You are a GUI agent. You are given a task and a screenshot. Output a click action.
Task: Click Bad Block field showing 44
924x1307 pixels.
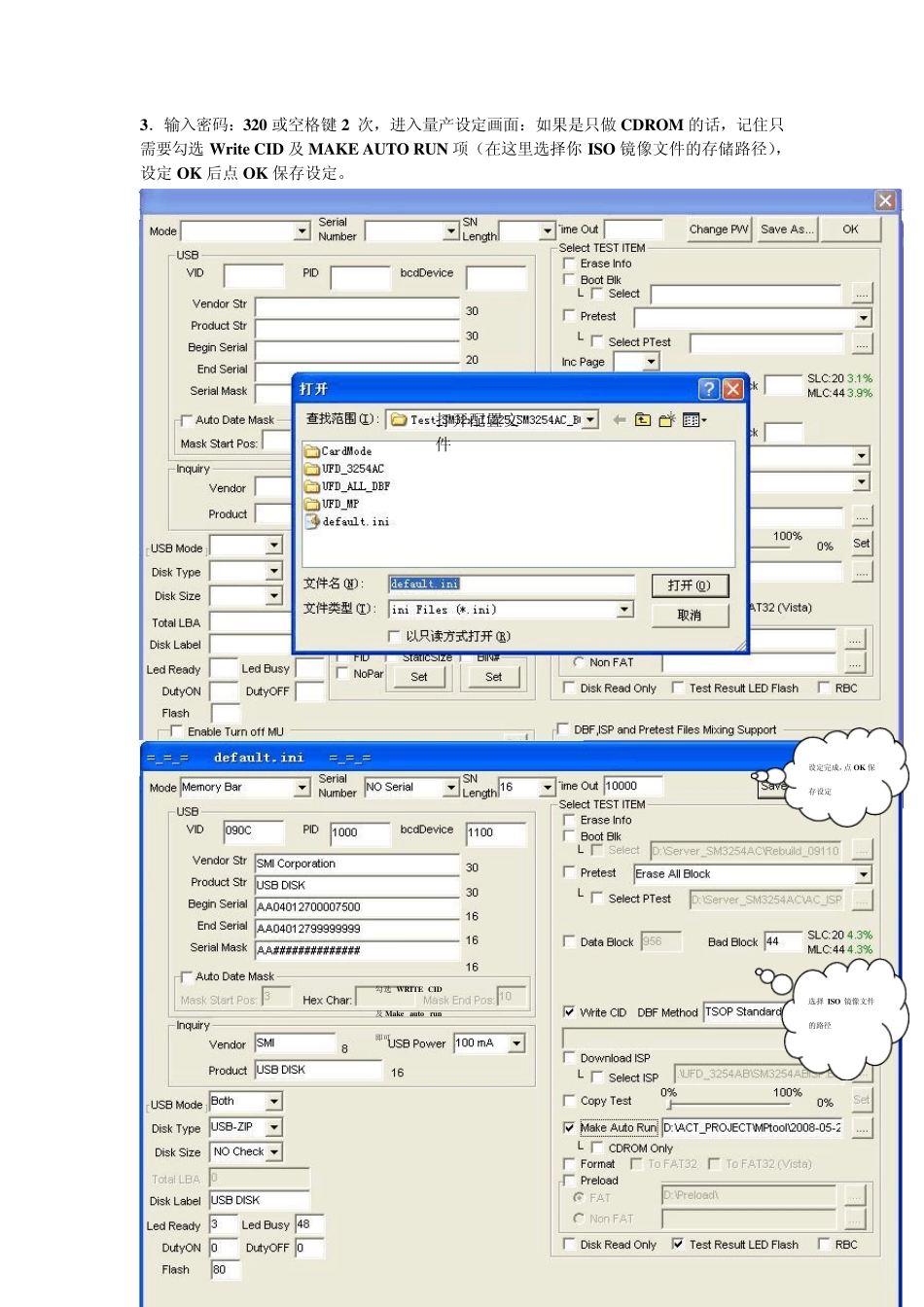point(783,941)
